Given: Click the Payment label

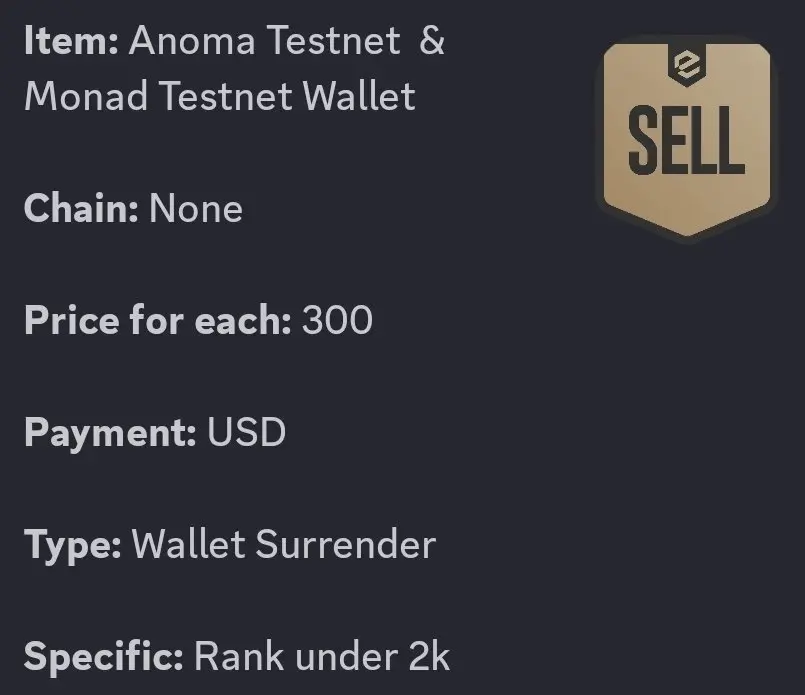Looking at the screenshot, I should click(110, 433).
